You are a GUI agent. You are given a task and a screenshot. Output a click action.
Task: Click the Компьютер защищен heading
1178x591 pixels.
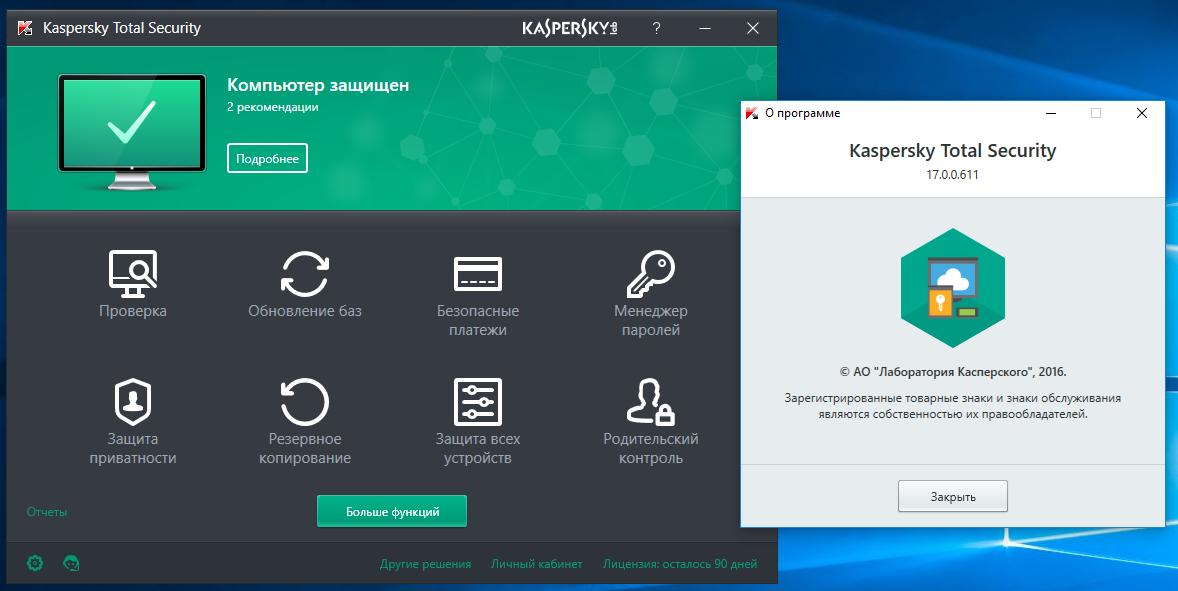pos(318,85)
